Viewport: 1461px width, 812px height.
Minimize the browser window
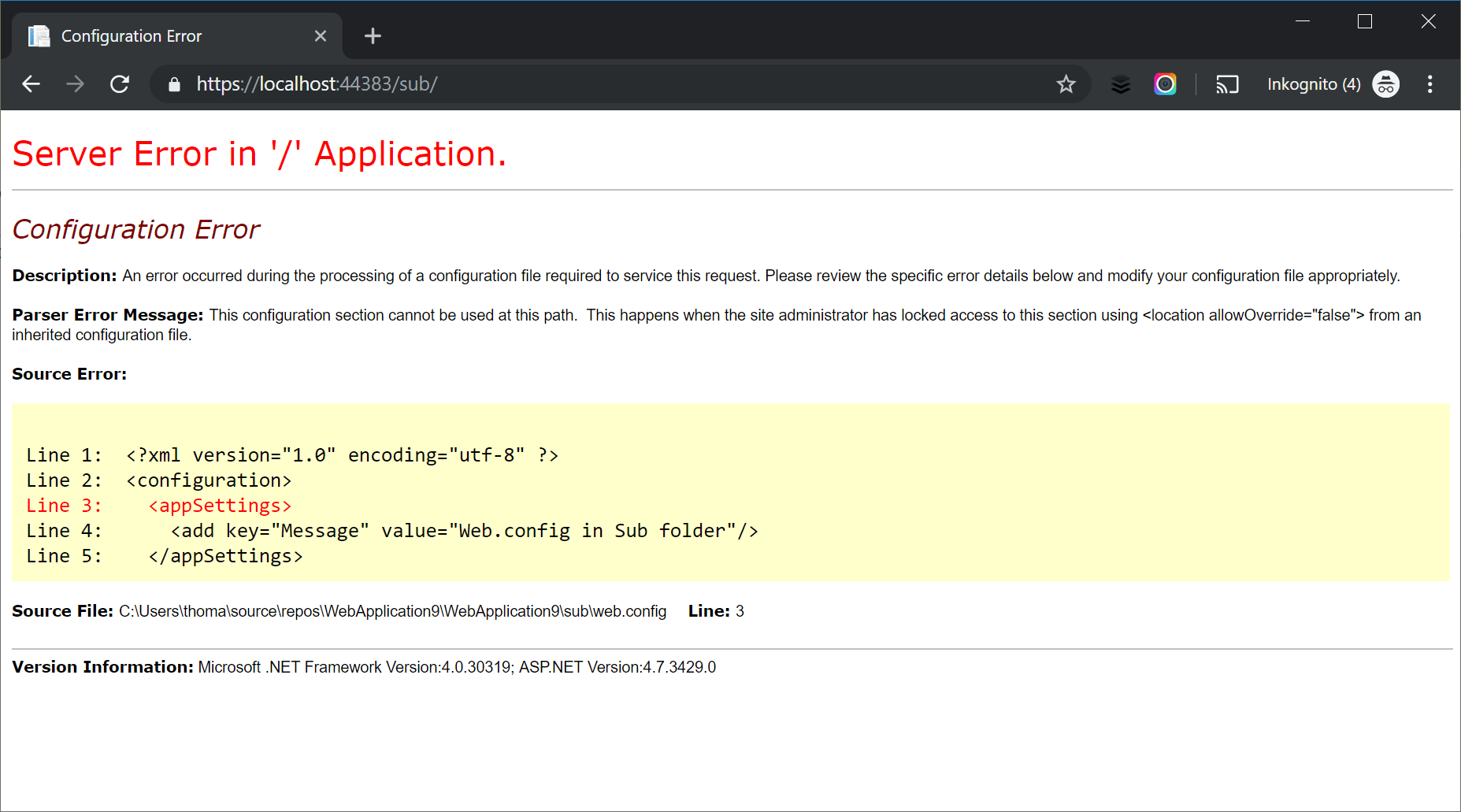1302,21
